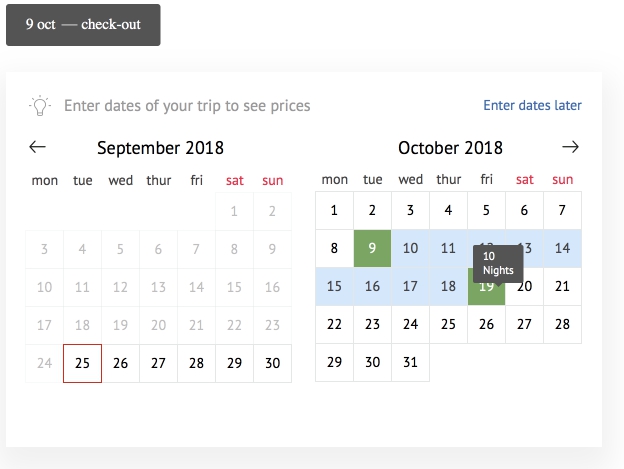
Task: Click the 9 oct check-out button
Action: point(83,24)
